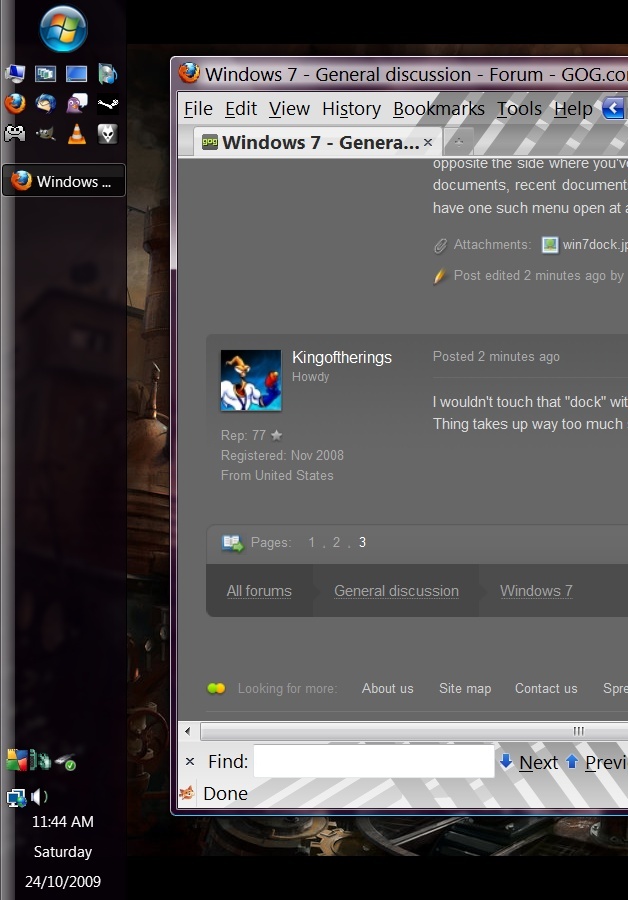Image resolution: width=628 pixels, height=900 pixels.
Task: Open the About us footer link
Action: (387, 688)
